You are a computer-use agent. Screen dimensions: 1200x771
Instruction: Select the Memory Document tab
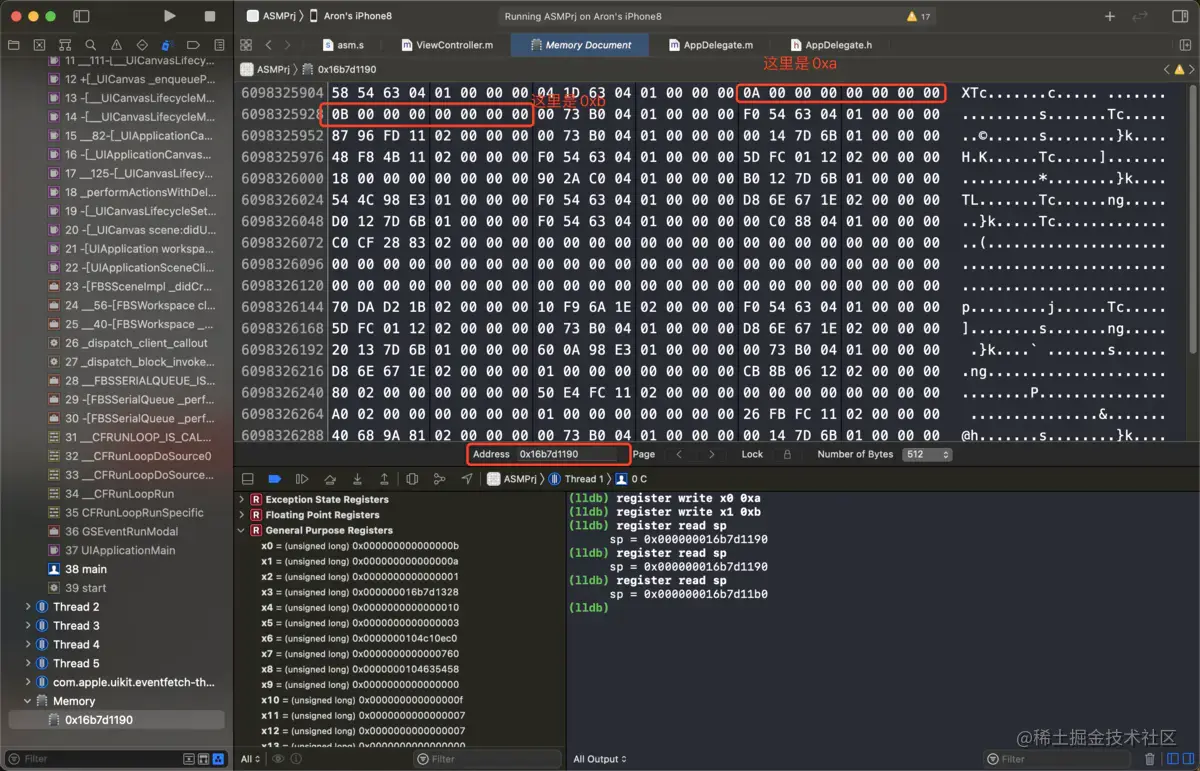click(x=581, y=45)
